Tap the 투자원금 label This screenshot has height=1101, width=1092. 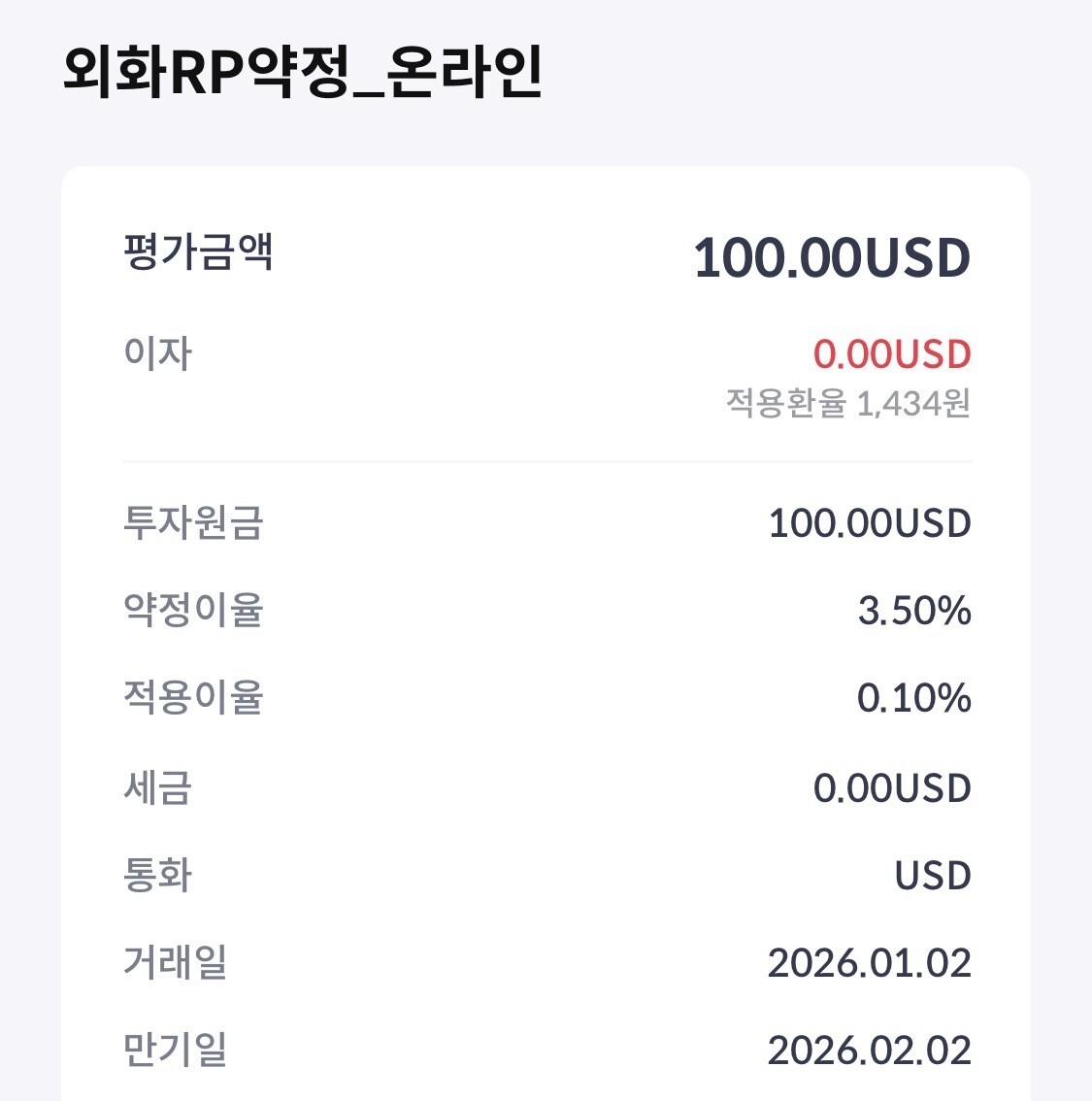point(193,523)
